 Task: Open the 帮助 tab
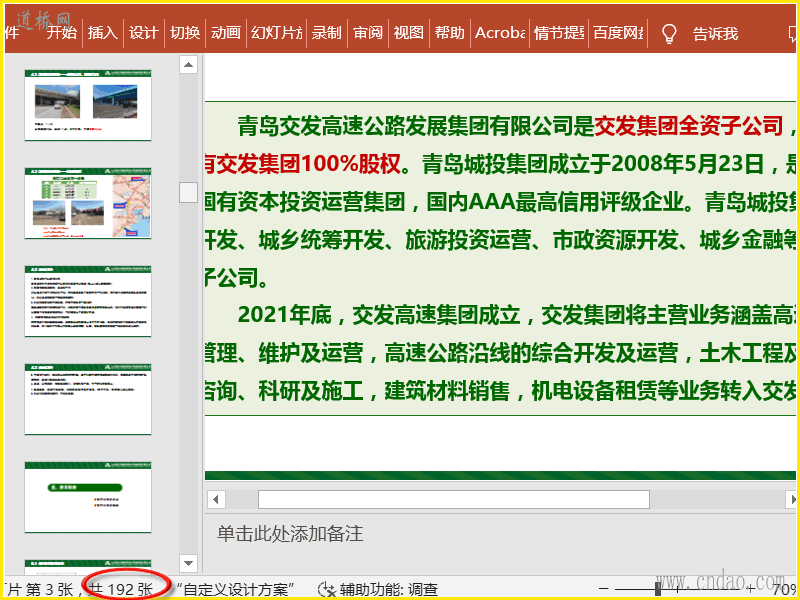[x=449, y=33]
